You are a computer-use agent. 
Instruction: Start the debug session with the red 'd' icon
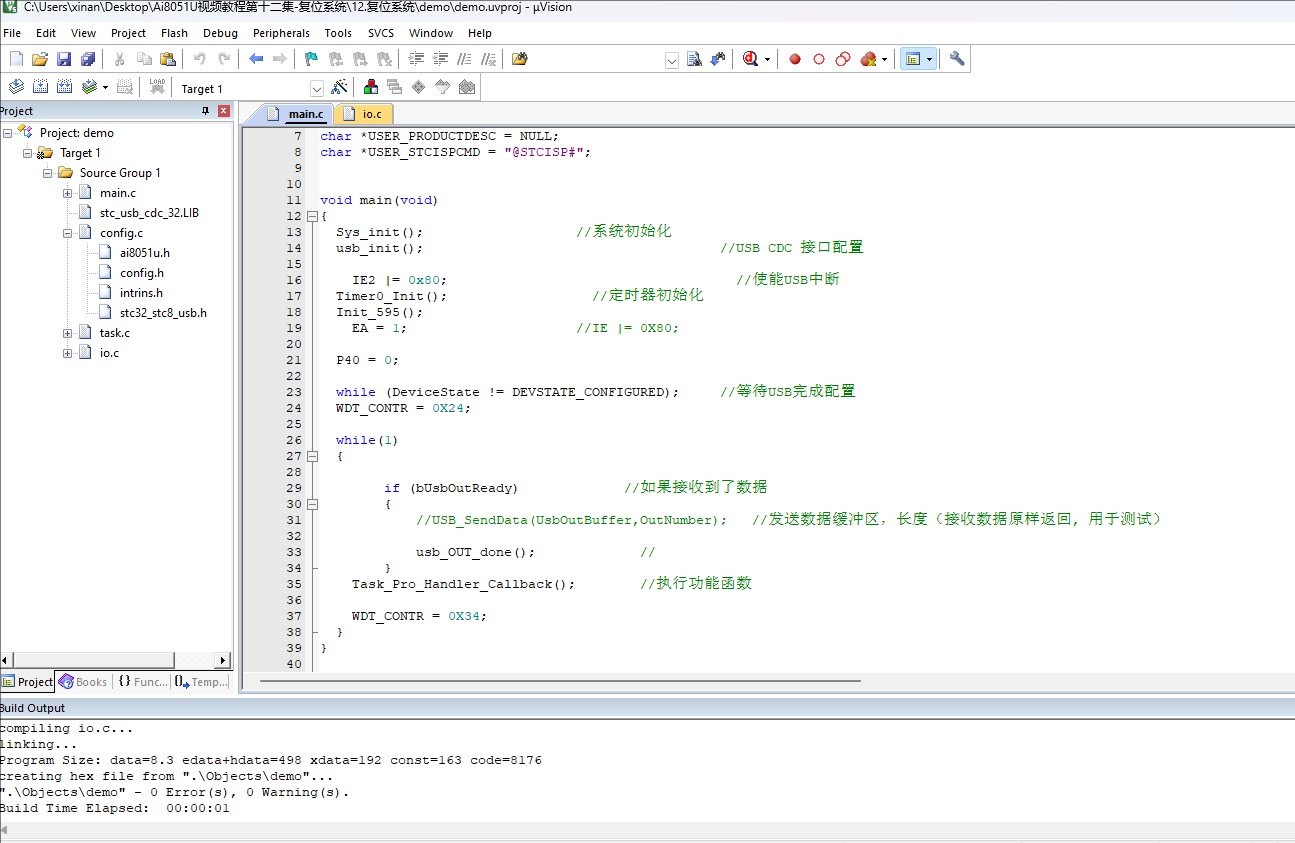pyautogui.click(x=751, y=59)
